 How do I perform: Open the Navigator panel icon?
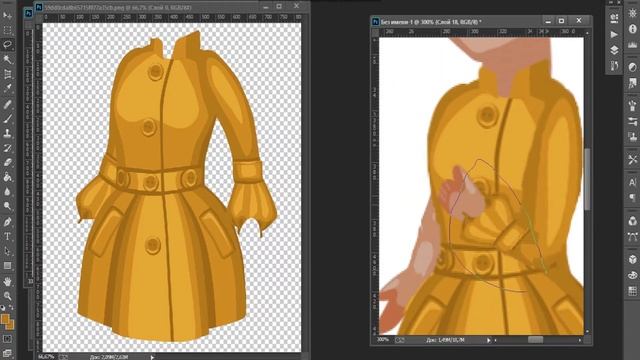[632, 13]
